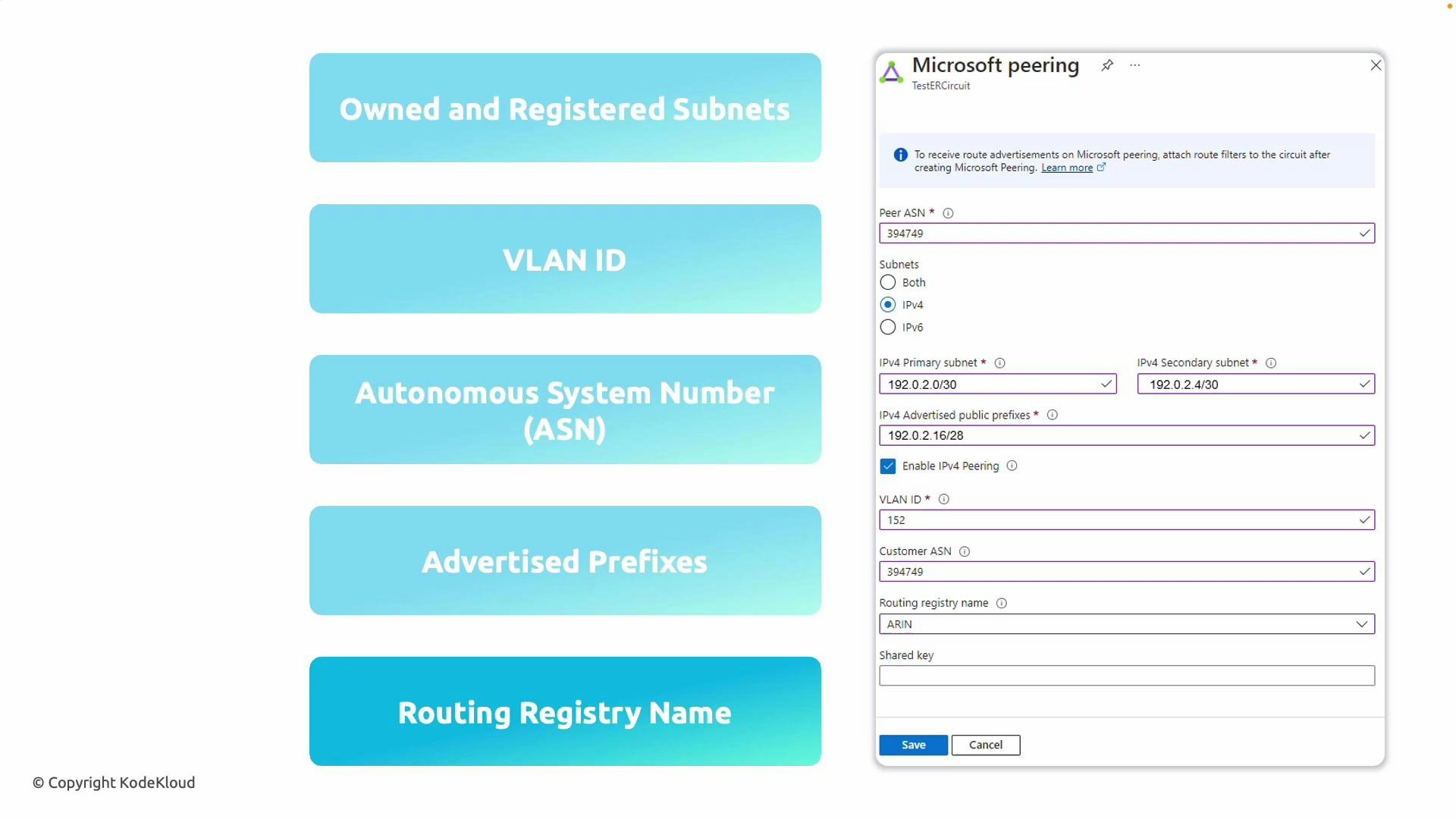Screen dimensions: 1456x819
Task: Pin the Microsoft peering pane
Action: point(1107,65)
